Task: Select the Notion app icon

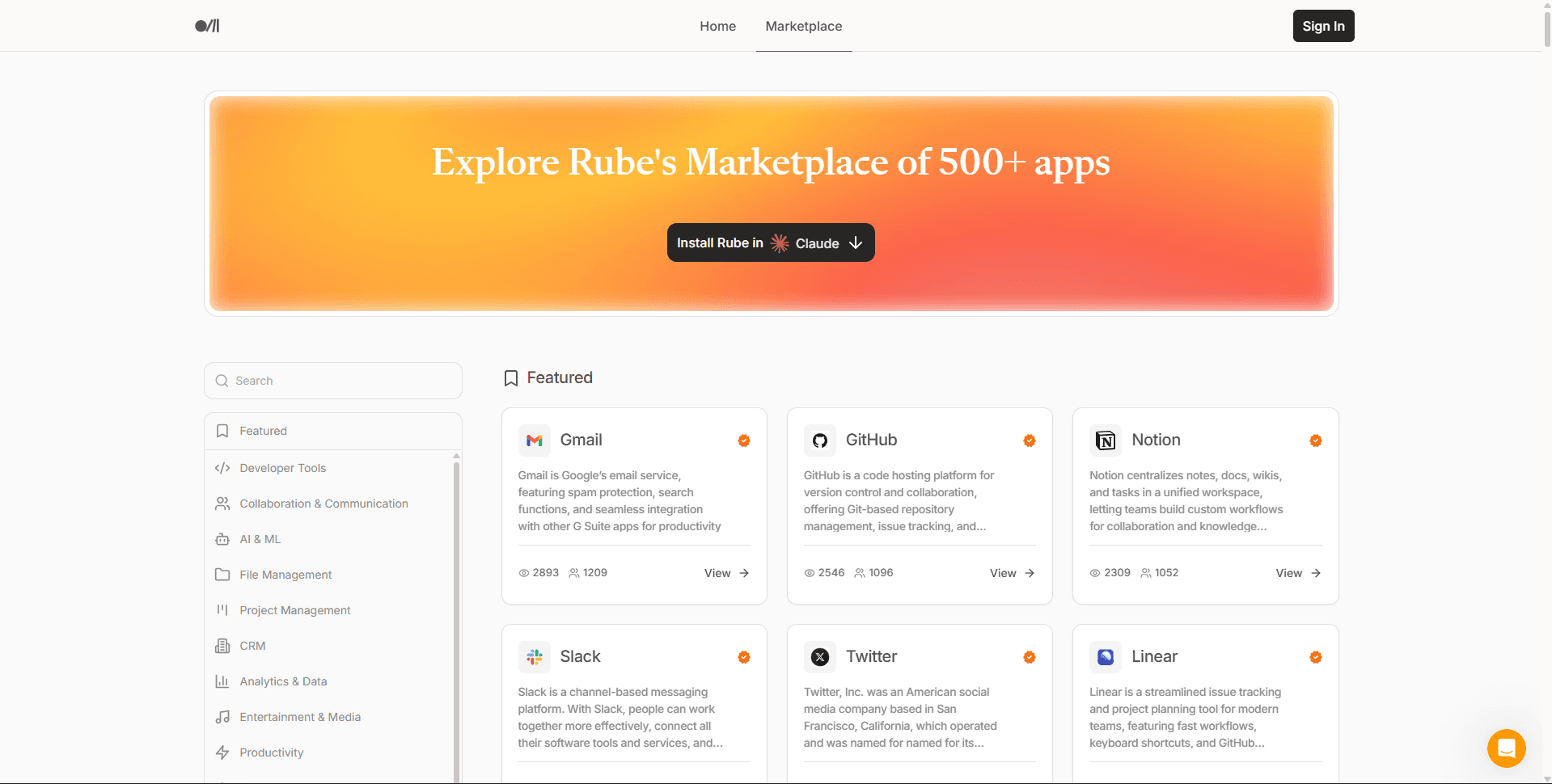Action: click(1106, 440)
